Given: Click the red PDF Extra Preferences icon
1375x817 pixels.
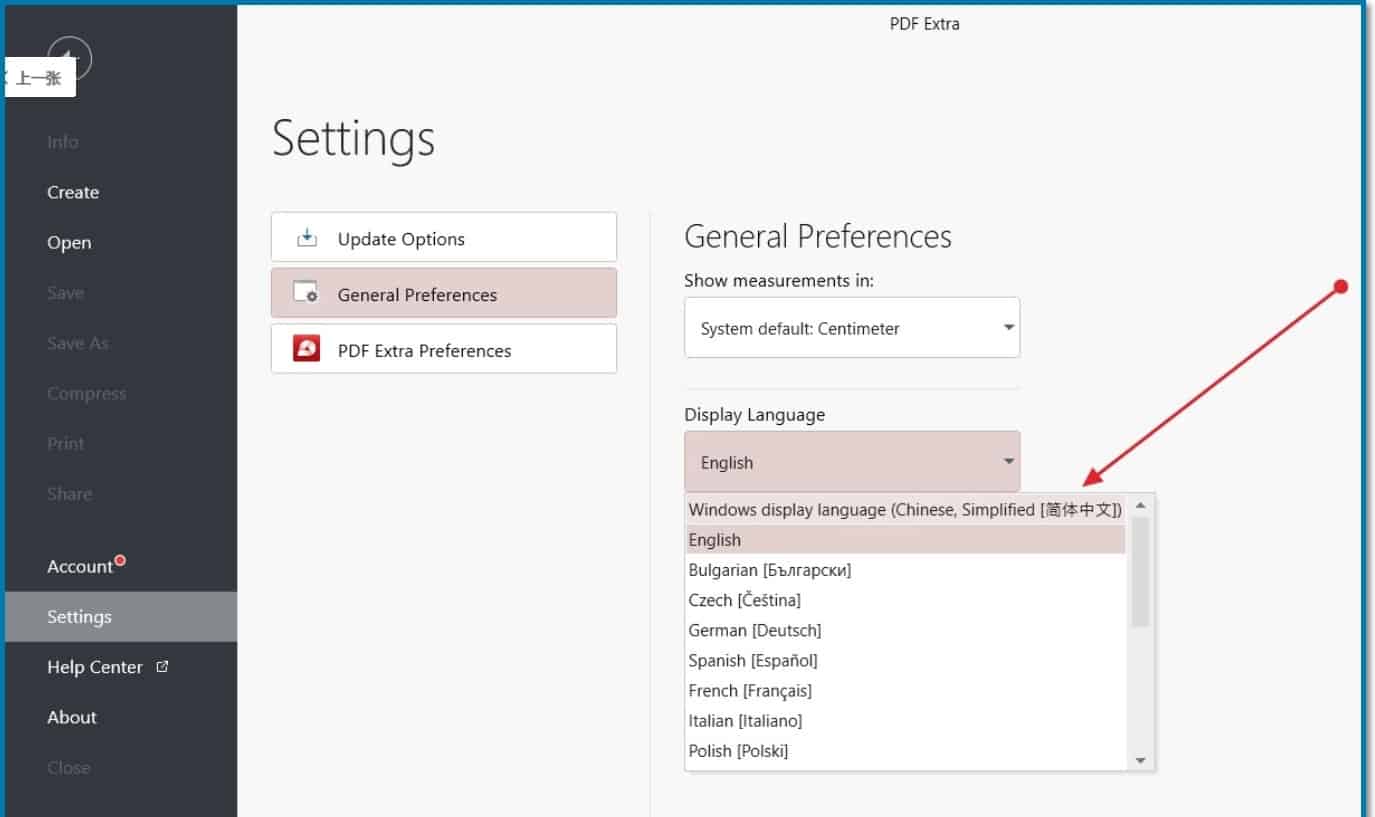Looking at the screenshot, I should click(306, 348).
